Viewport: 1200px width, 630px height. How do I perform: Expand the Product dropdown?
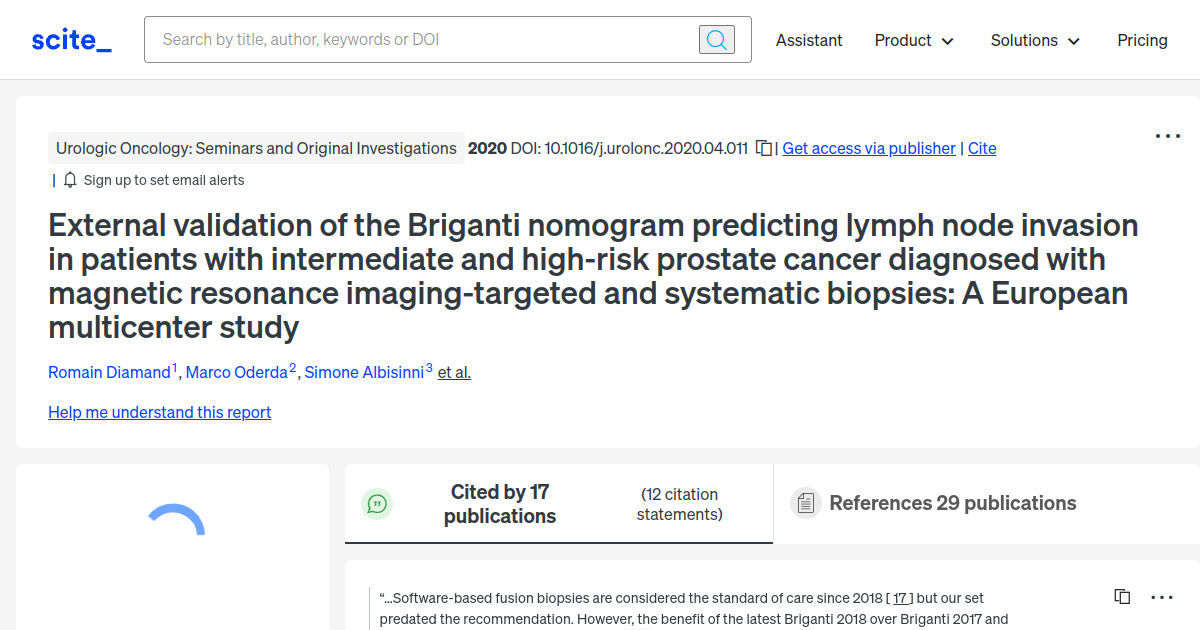[x=913, y=40]
